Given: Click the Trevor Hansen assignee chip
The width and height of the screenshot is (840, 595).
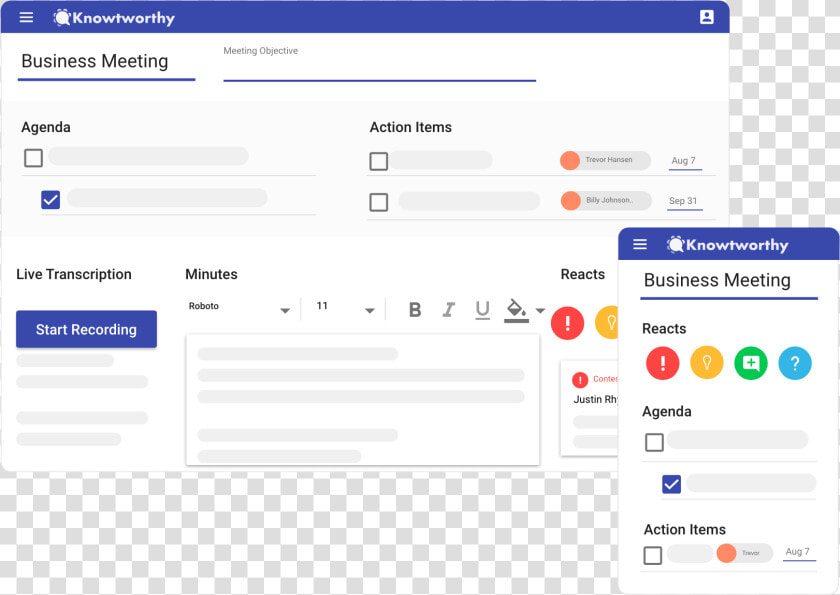Looking at the screenshot, I should [x=605, y=160].
